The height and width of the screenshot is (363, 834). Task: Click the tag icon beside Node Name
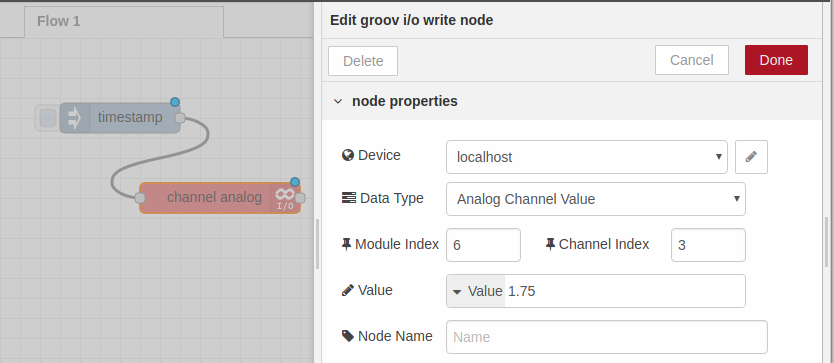pos(348,336)
